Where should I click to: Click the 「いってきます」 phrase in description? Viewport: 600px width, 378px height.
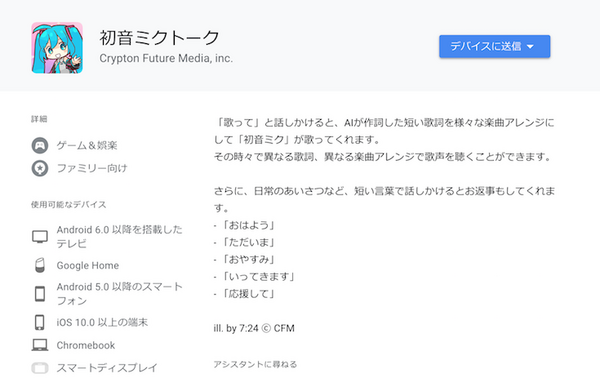(x=259, y=276)
